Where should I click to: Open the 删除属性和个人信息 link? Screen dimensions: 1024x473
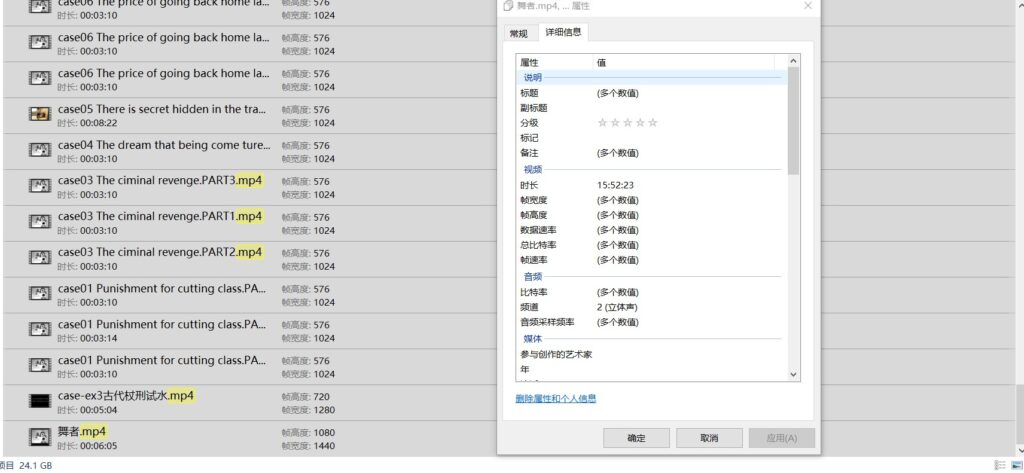click(555, 398)
